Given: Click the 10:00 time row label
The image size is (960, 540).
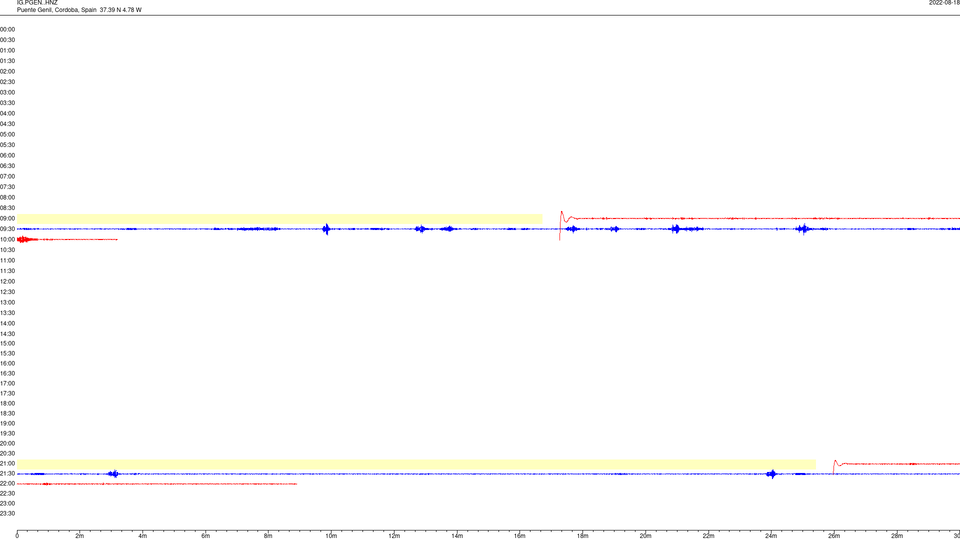Looking at the screenshot, I should [7, 240].
